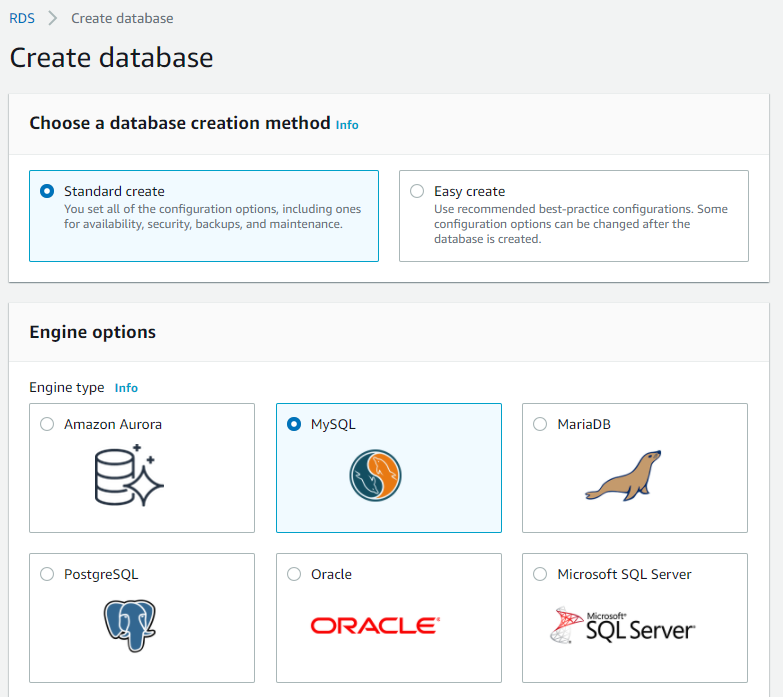783x697 pixels.
Task: Open the RDS breadcrumb link
Action: tap(22, 18)
